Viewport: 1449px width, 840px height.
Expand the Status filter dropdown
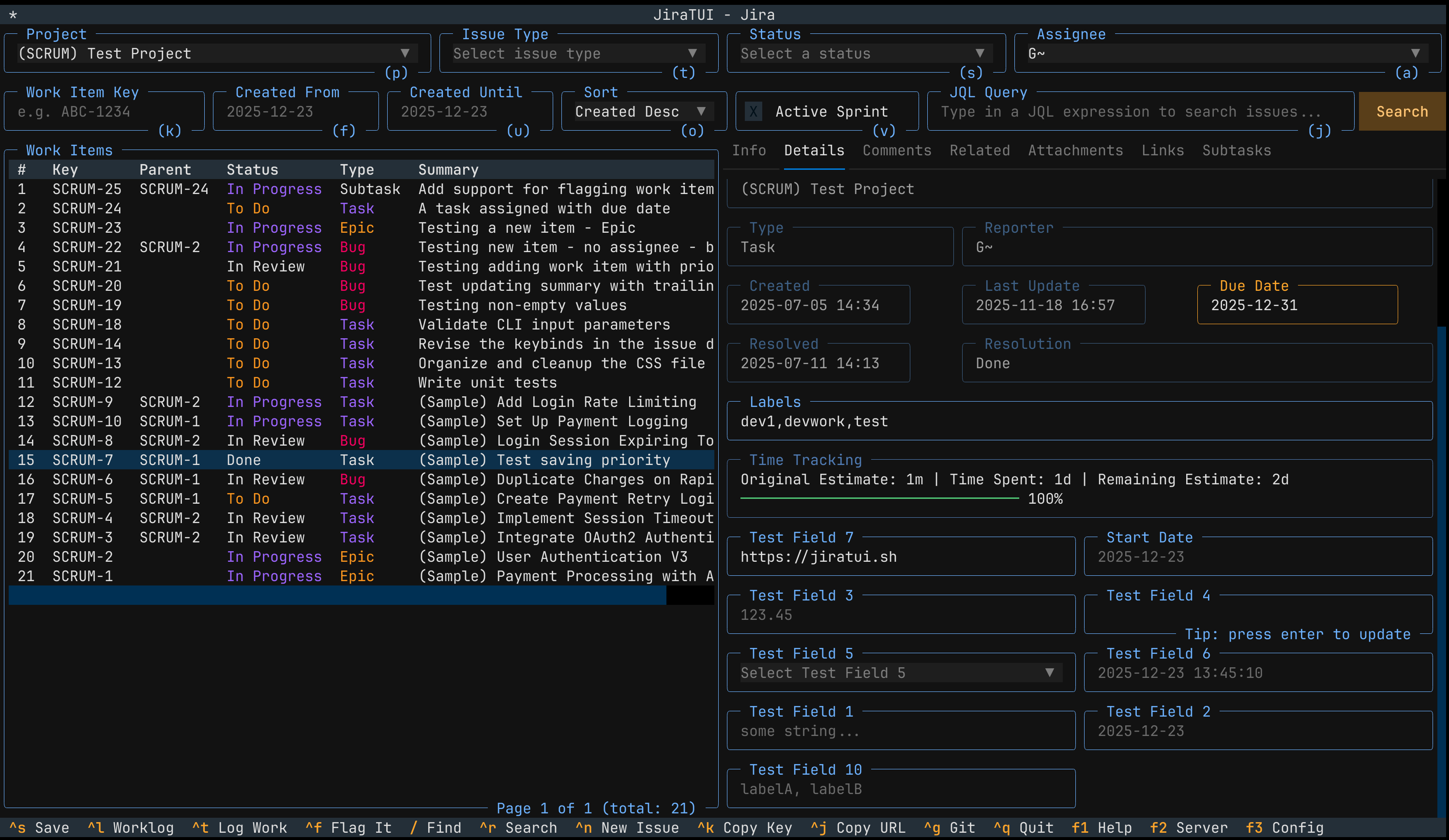pos(866,54)
